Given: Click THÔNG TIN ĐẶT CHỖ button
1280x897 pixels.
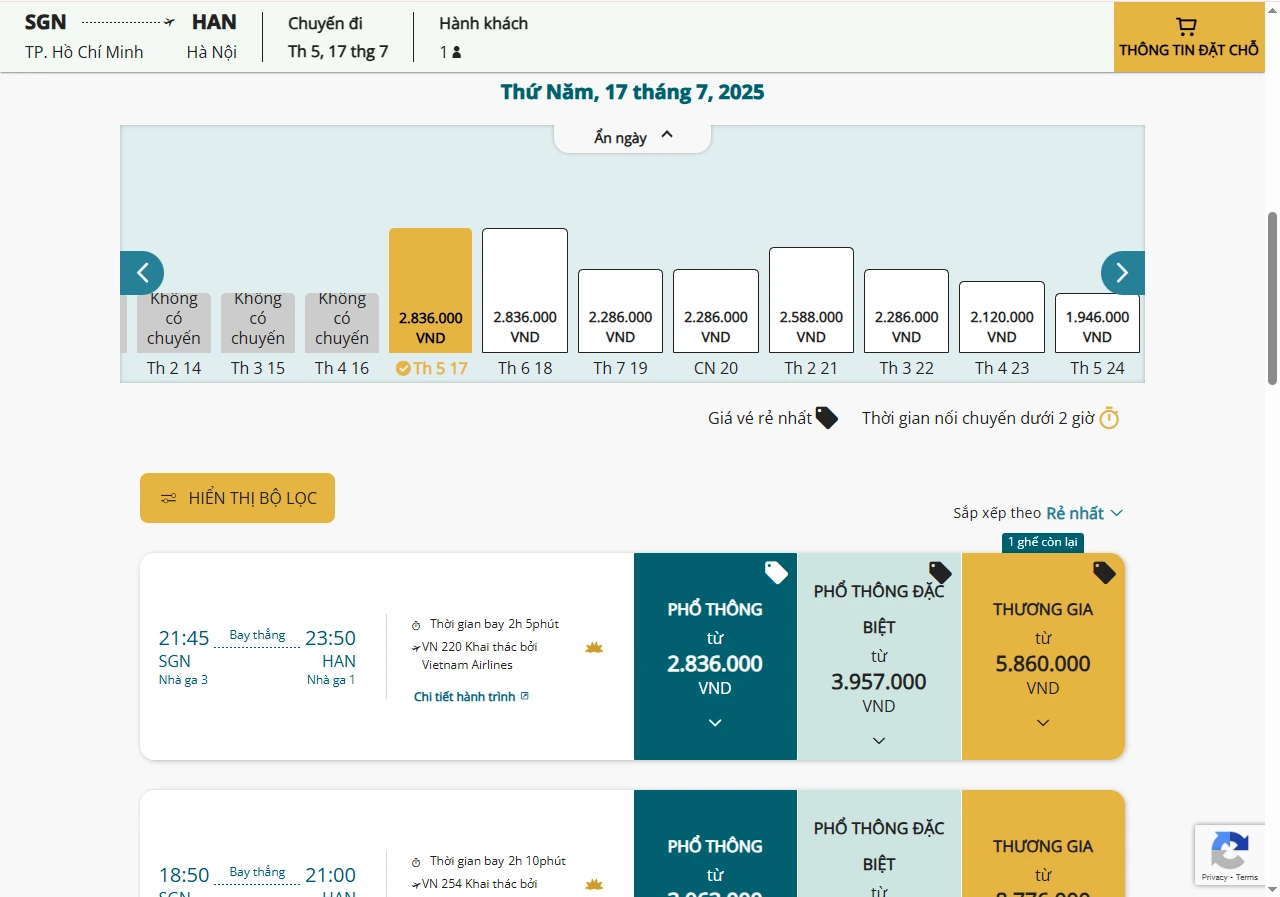Looking at the screenshot, I should click(x=1188, y=37).
